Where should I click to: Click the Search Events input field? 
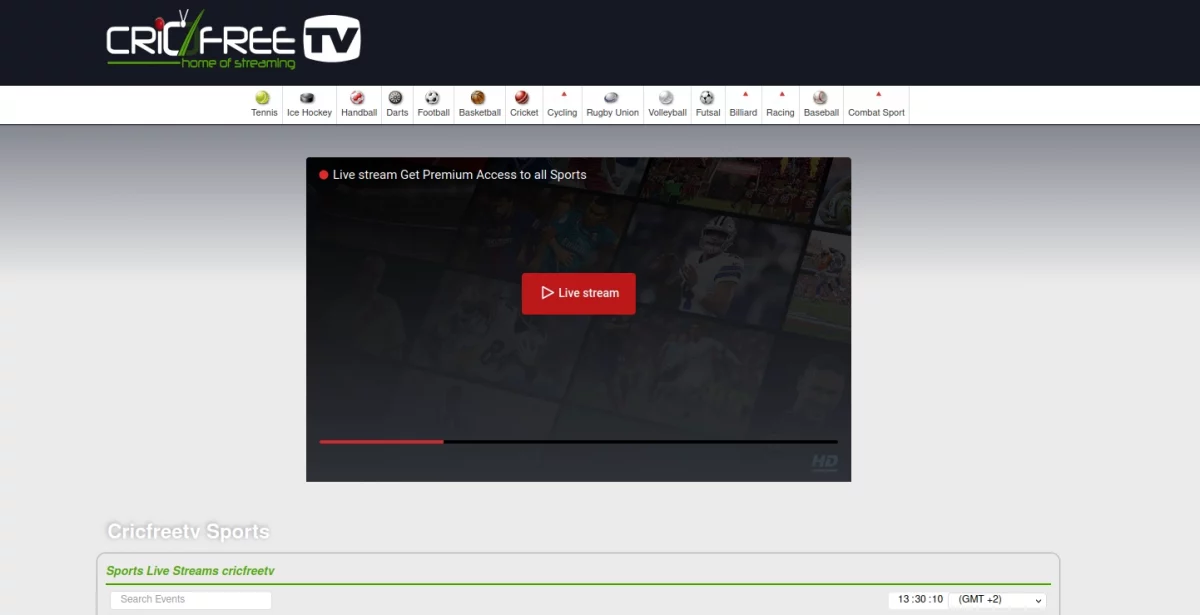click(190, 600)
